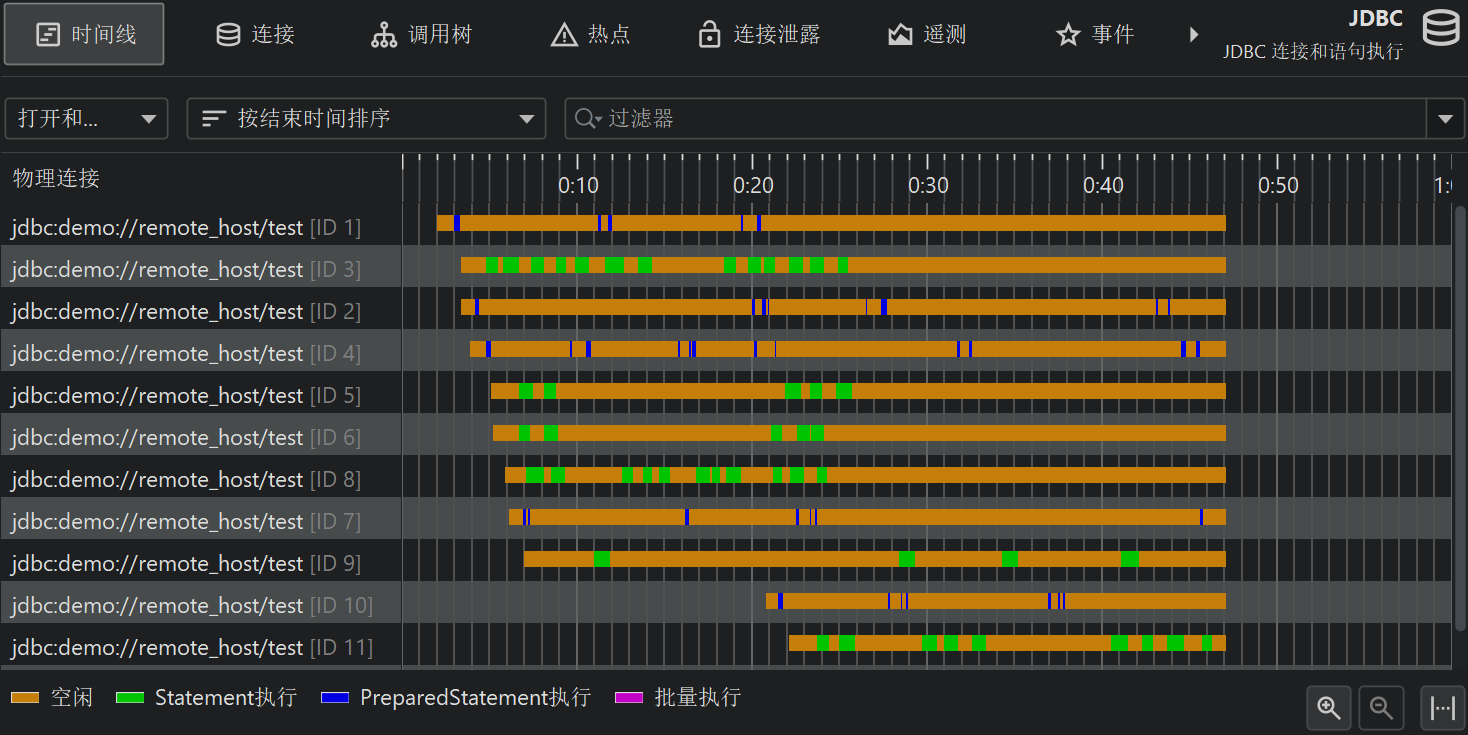Click the fit-to-window zoom icon

pyautogui.click(x=1442, y=708)
